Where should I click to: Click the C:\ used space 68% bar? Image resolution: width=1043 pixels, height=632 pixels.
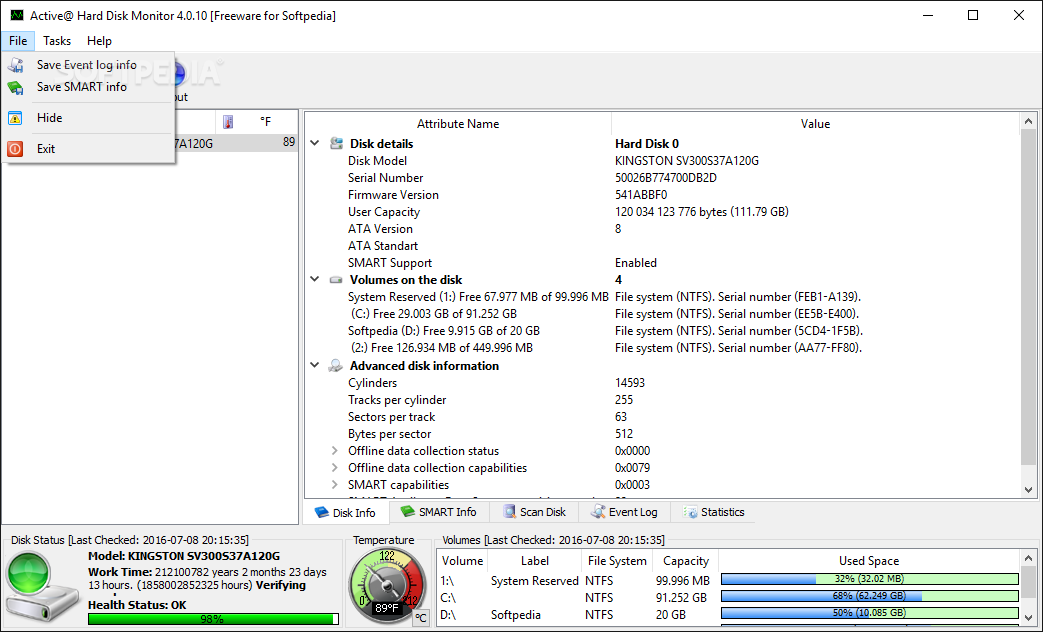[x=869, y=596]
